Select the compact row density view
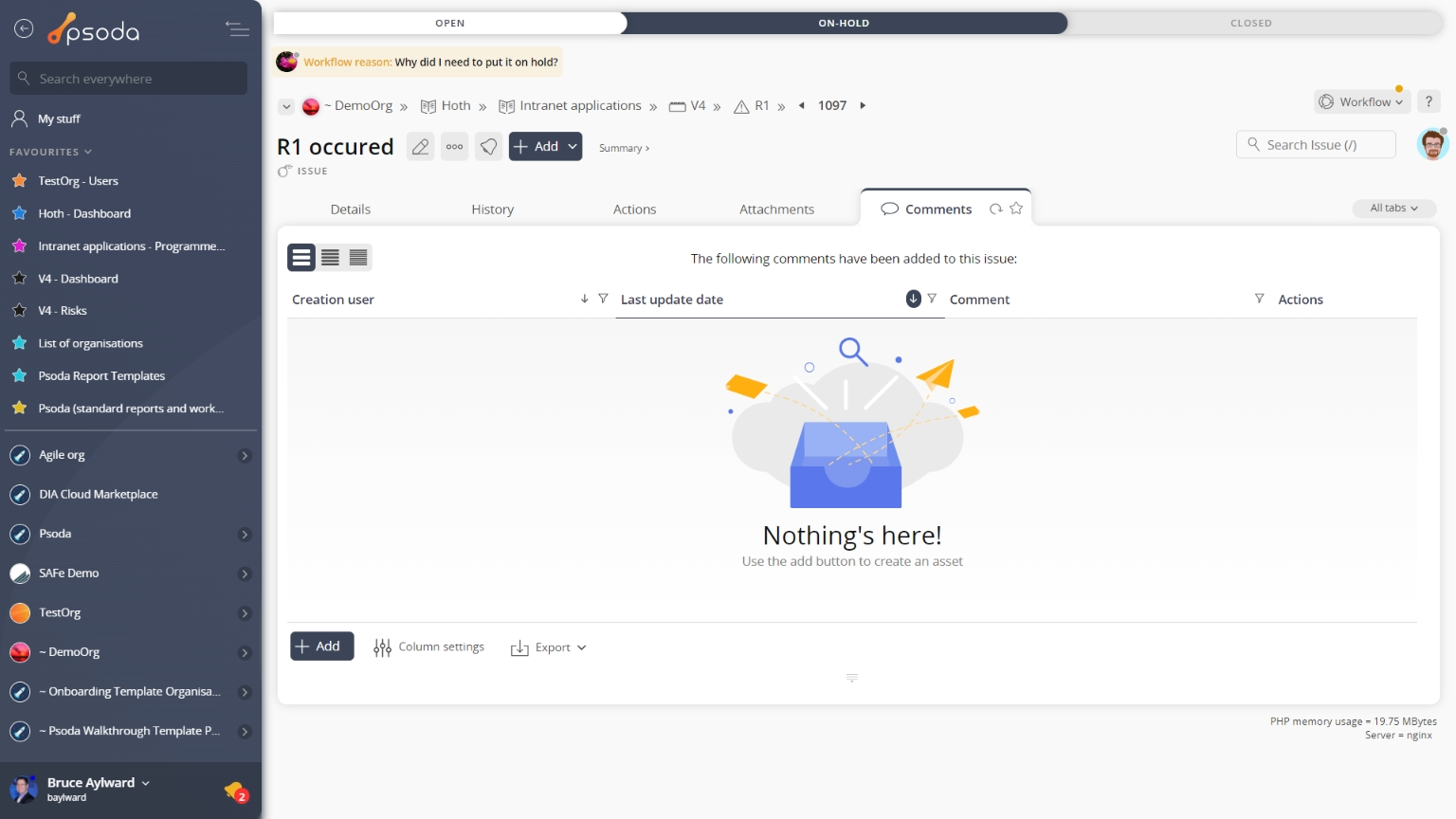This screenshot has width=1456, height=819. (x=358, y=257)
